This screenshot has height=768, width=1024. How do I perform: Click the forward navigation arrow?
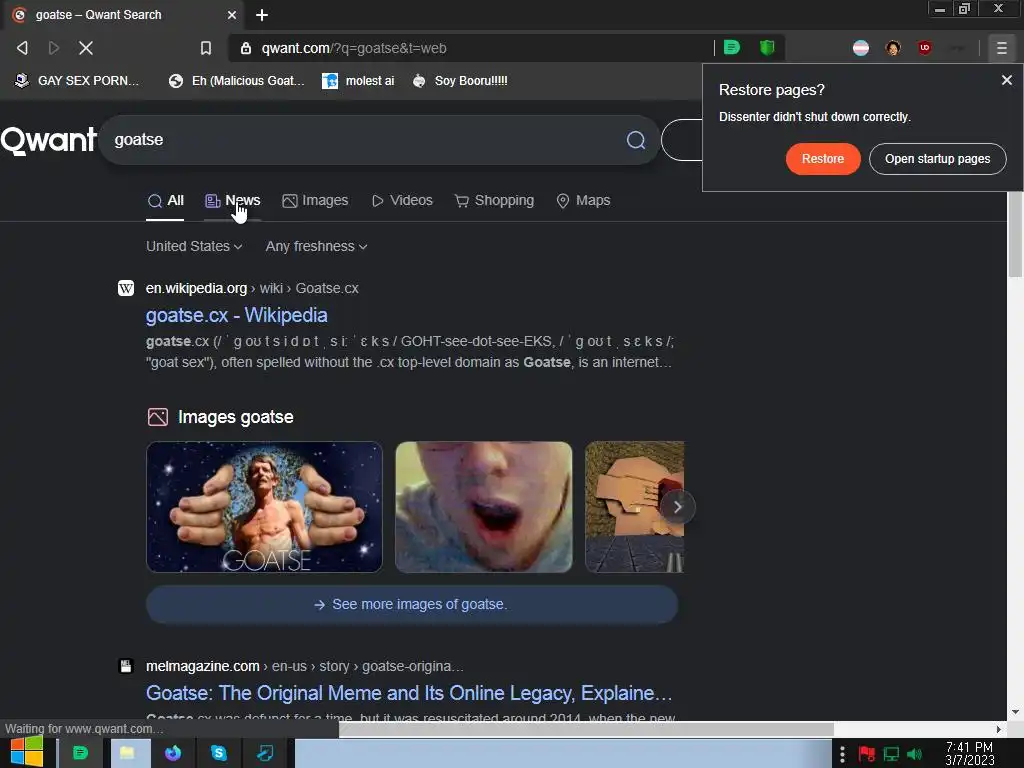click(x=54, y=48)
